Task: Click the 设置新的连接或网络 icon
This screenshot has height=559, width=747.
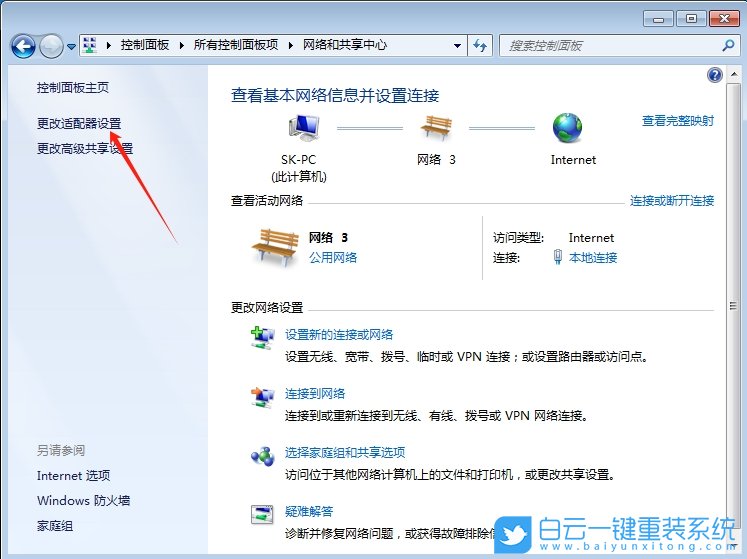Action: [x=262, y=338]
